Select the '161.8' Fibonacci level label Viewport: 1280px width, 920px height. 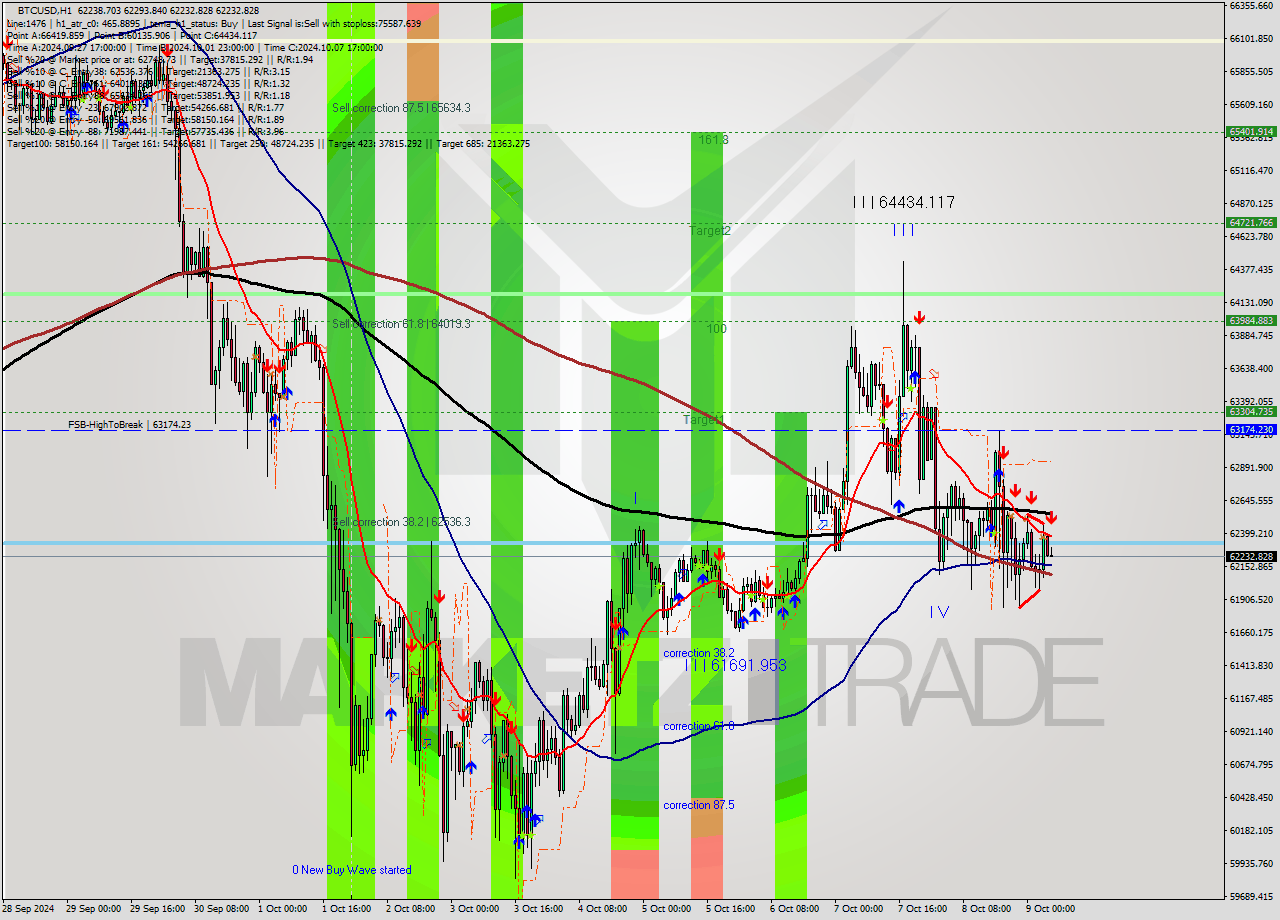(x=713, y=140)
